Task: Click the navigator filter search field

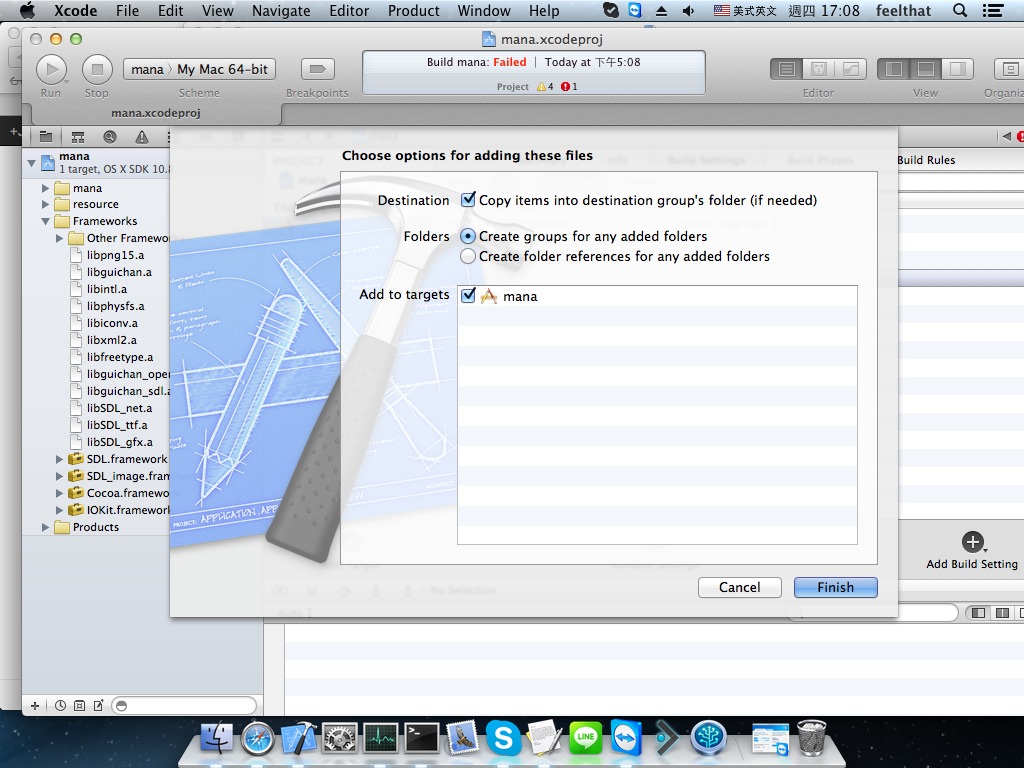Action: (x=184, y=705)
